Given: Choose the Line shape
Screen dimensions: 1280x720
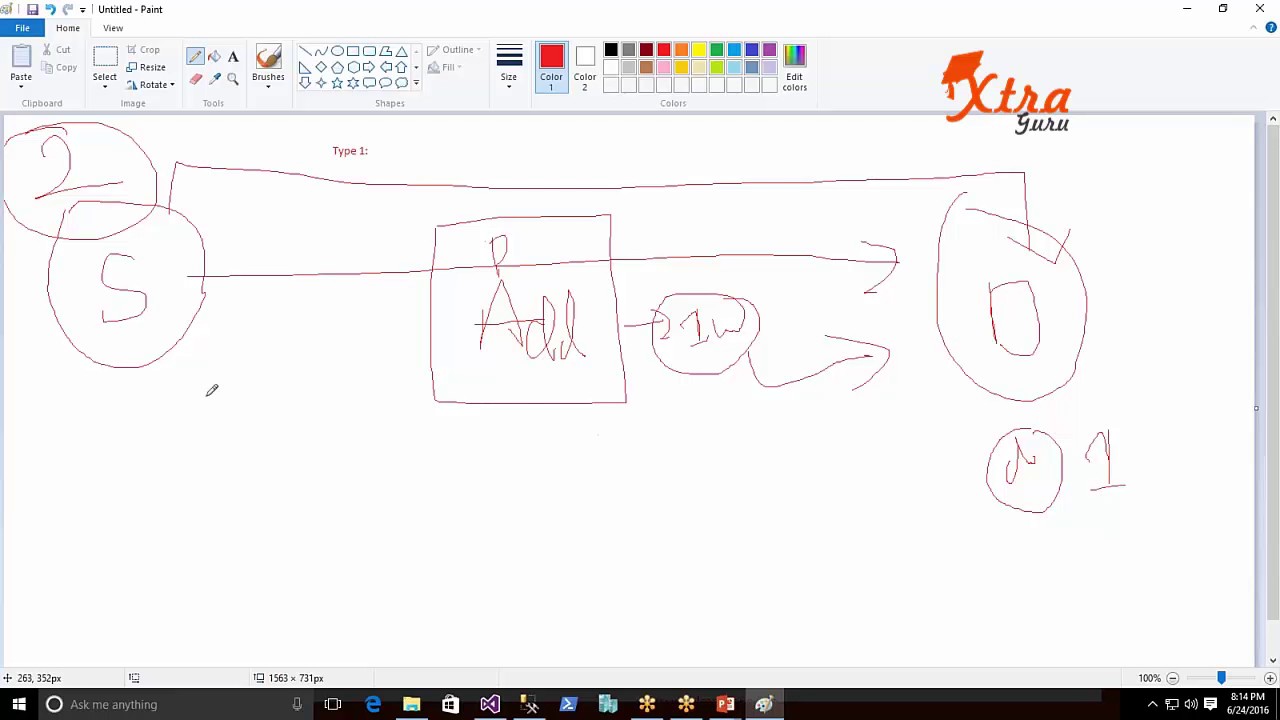Looking at the screenshot, I should coord(305,51).
